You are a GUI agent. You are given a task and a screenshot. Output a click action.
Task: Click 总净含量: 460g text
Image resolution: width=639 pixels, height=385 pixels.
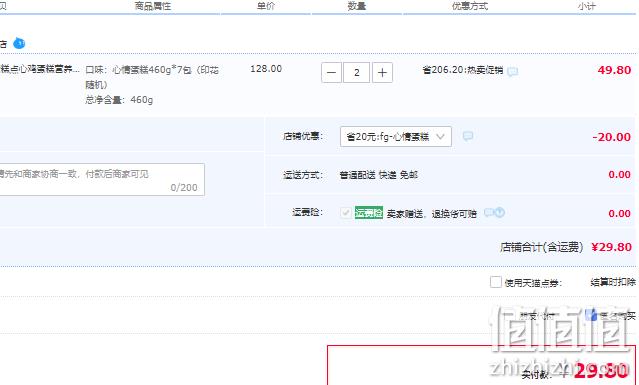point(119,100)
